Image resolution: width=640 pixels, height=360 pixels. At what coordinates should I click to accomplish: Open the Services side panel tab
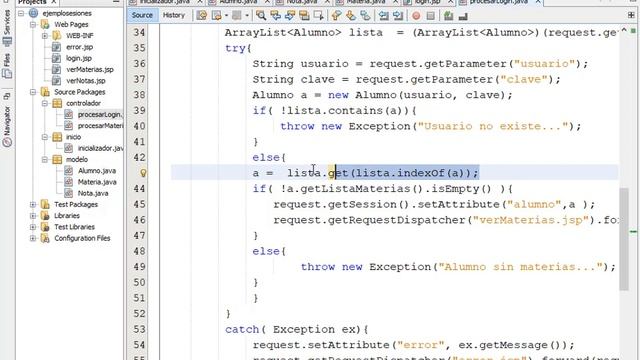click(x=7, y=28)
